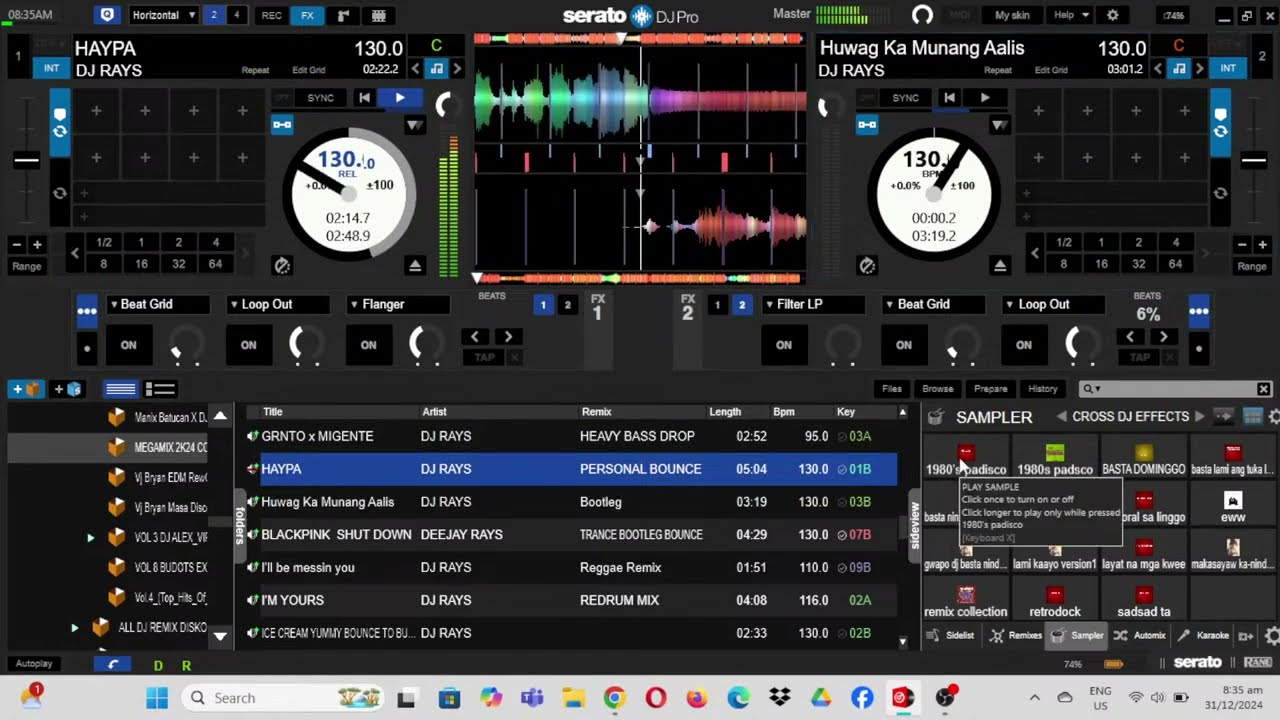Jump to track start on deck 1
Viewport: 1280px width, 720px height.
click(365, 97)
